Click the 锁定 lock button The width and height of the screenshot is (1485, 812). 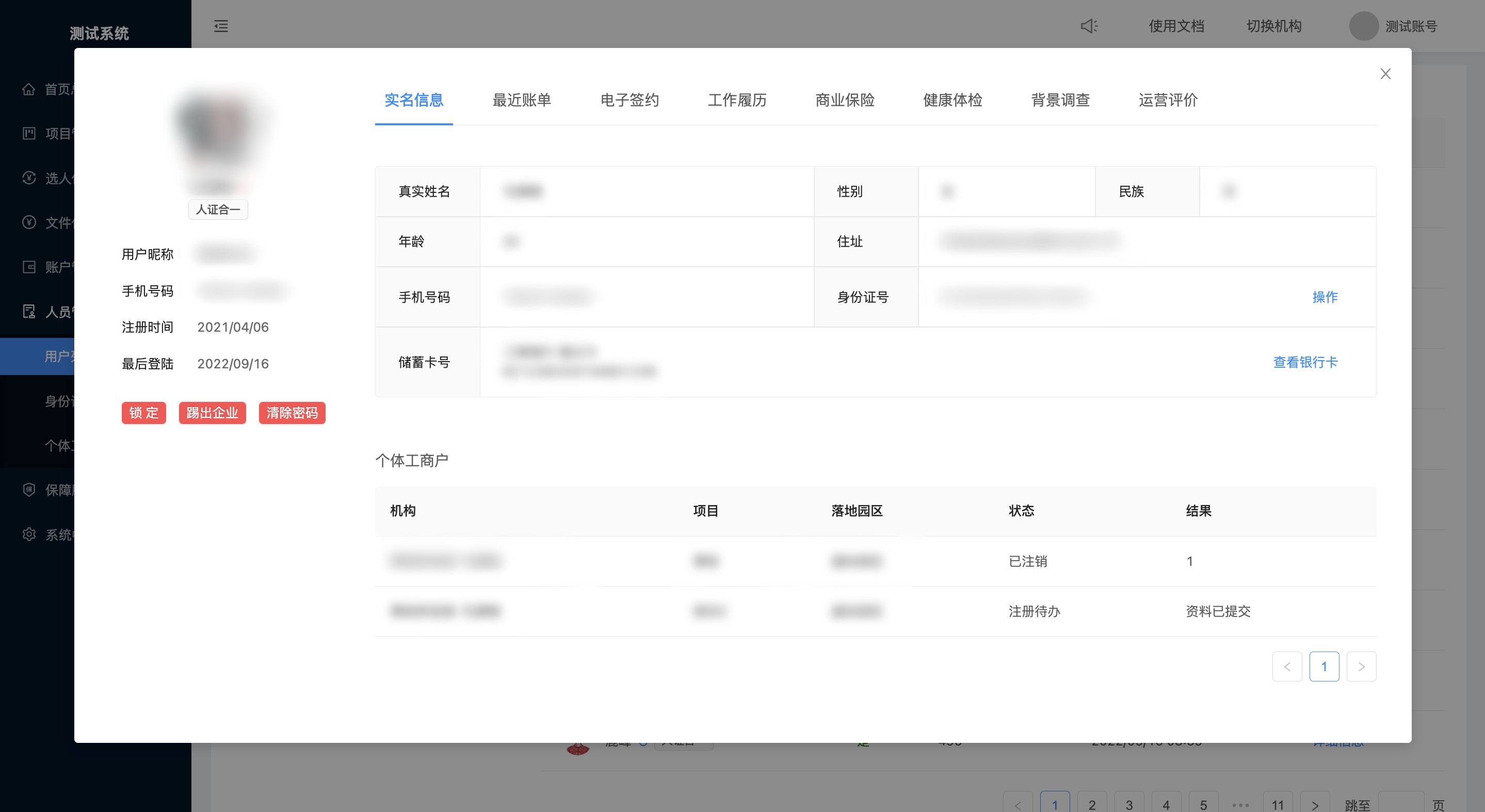[x=143, y=413]
